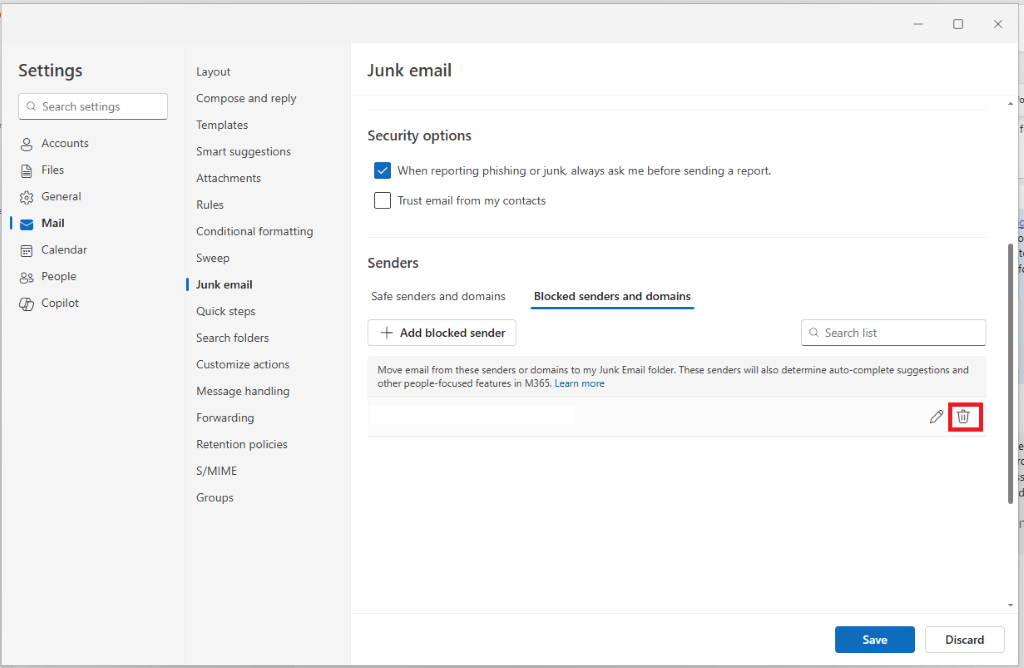The width and height of the screenshot is (1024, 668).
Task: Close the Settings window
Action: point(998,24)
